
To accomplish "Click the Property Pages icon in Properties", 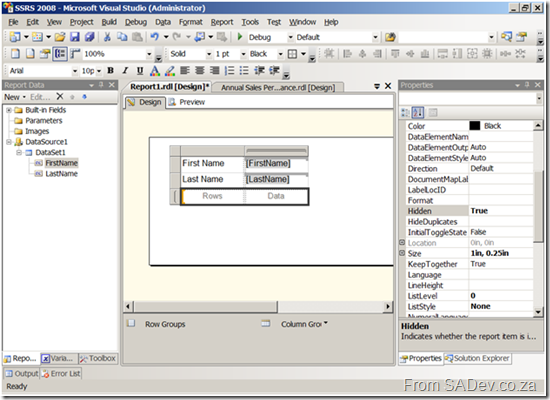I will click(433, 112).
